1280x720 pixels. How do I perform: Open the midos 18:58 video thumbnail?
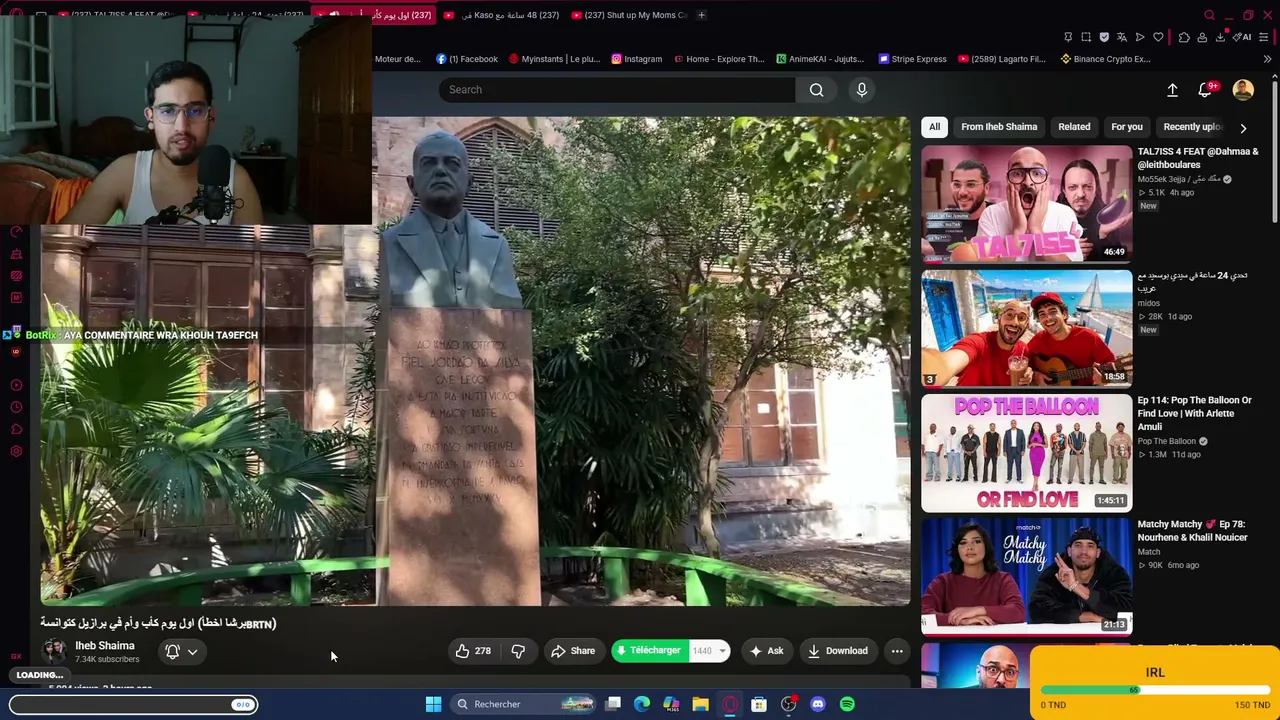coord(1026,328)
